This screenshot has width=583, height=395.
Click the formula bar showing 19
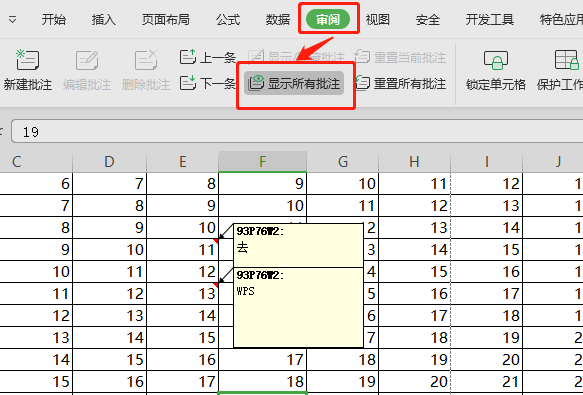point(297,131)
